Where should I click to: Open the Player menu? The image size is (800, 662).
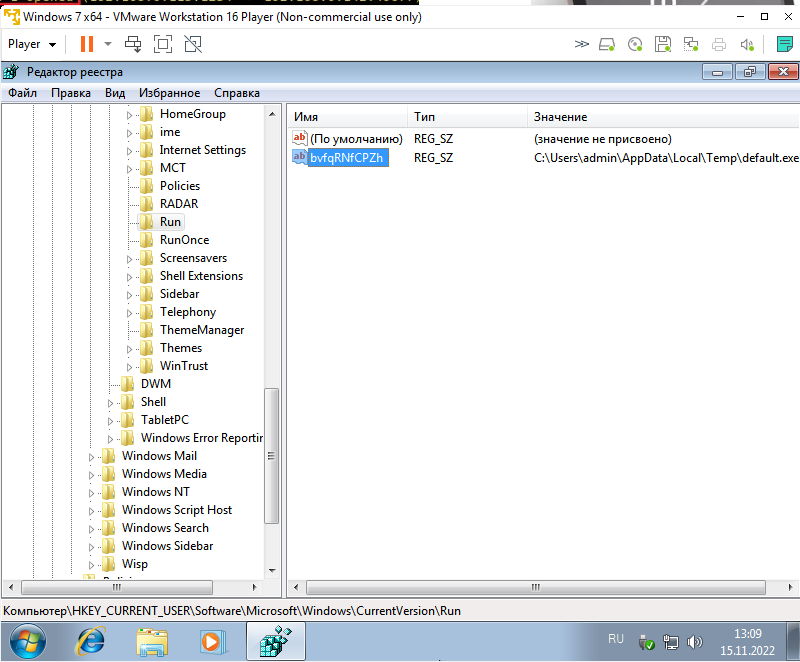click(x=32, y=44)
